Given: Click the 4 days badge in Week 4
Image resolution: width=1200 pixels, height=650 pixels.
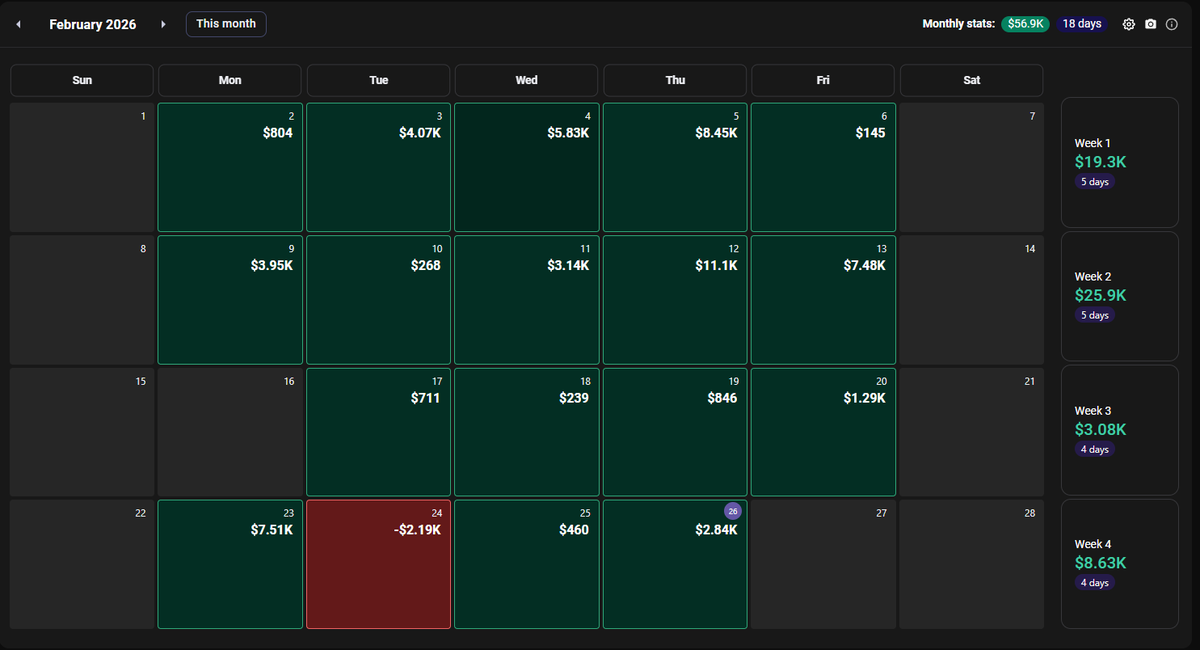Looking at the screenshot, I should click(x=1095, y=582).
